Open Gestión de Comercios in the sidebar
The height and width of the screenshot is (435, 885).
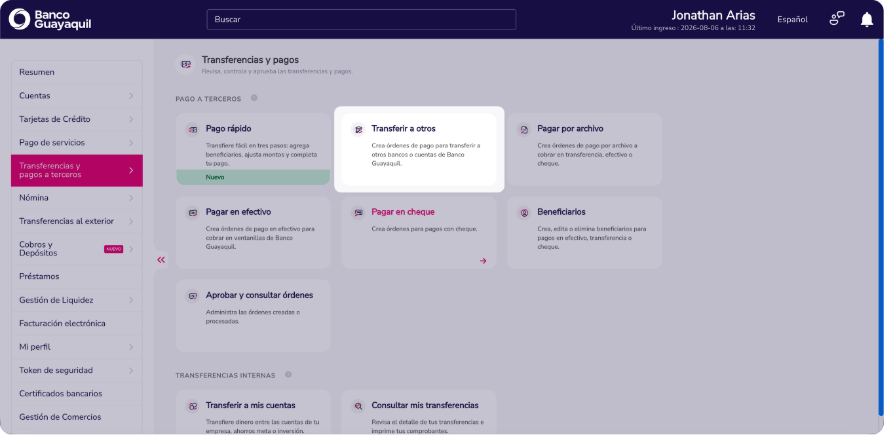pyautogui.click(x=77, y=417)
